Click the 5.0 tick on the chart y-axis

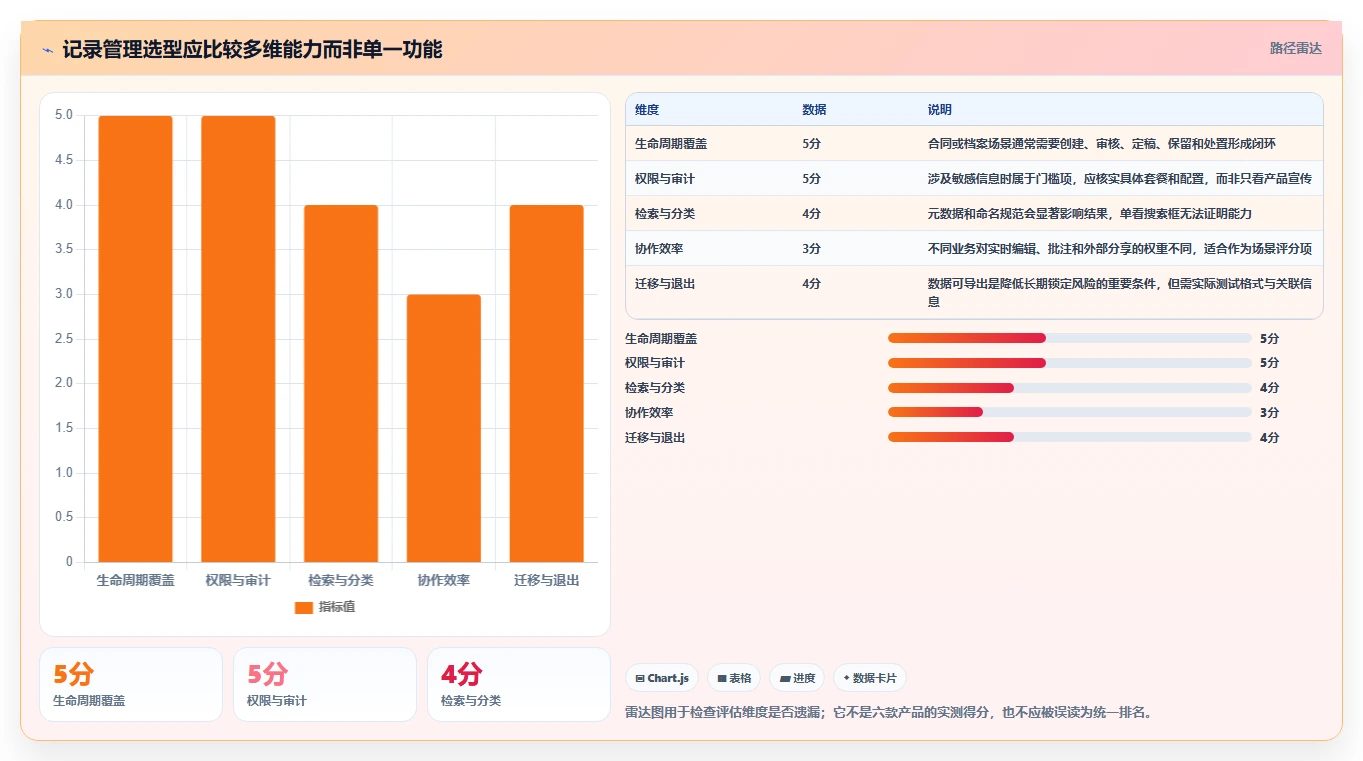coord(64,115)
